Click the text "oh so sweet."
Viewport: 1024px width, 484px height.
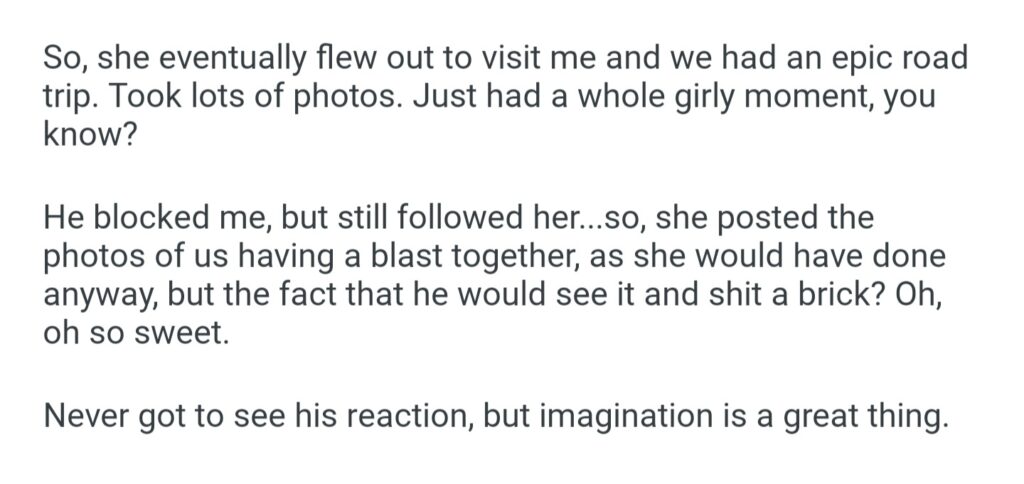click(x=136, y=333)
